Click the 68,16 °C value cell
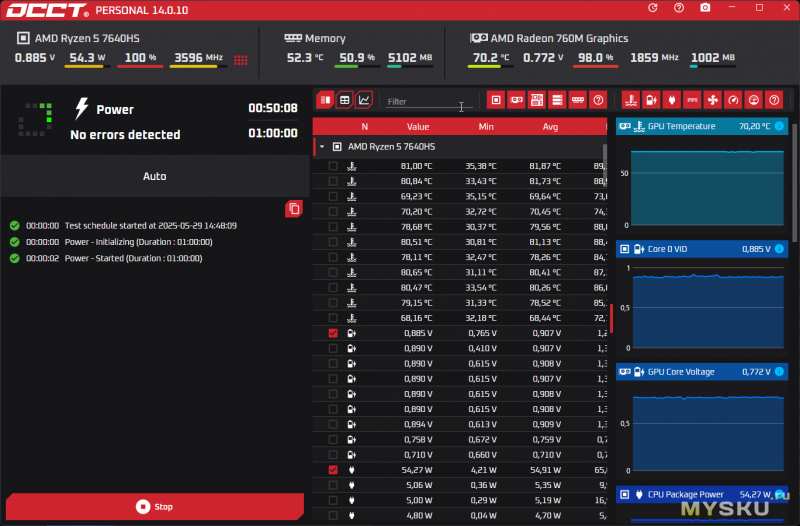The width and height of the screenshot is (800, 526). (416, 318)
